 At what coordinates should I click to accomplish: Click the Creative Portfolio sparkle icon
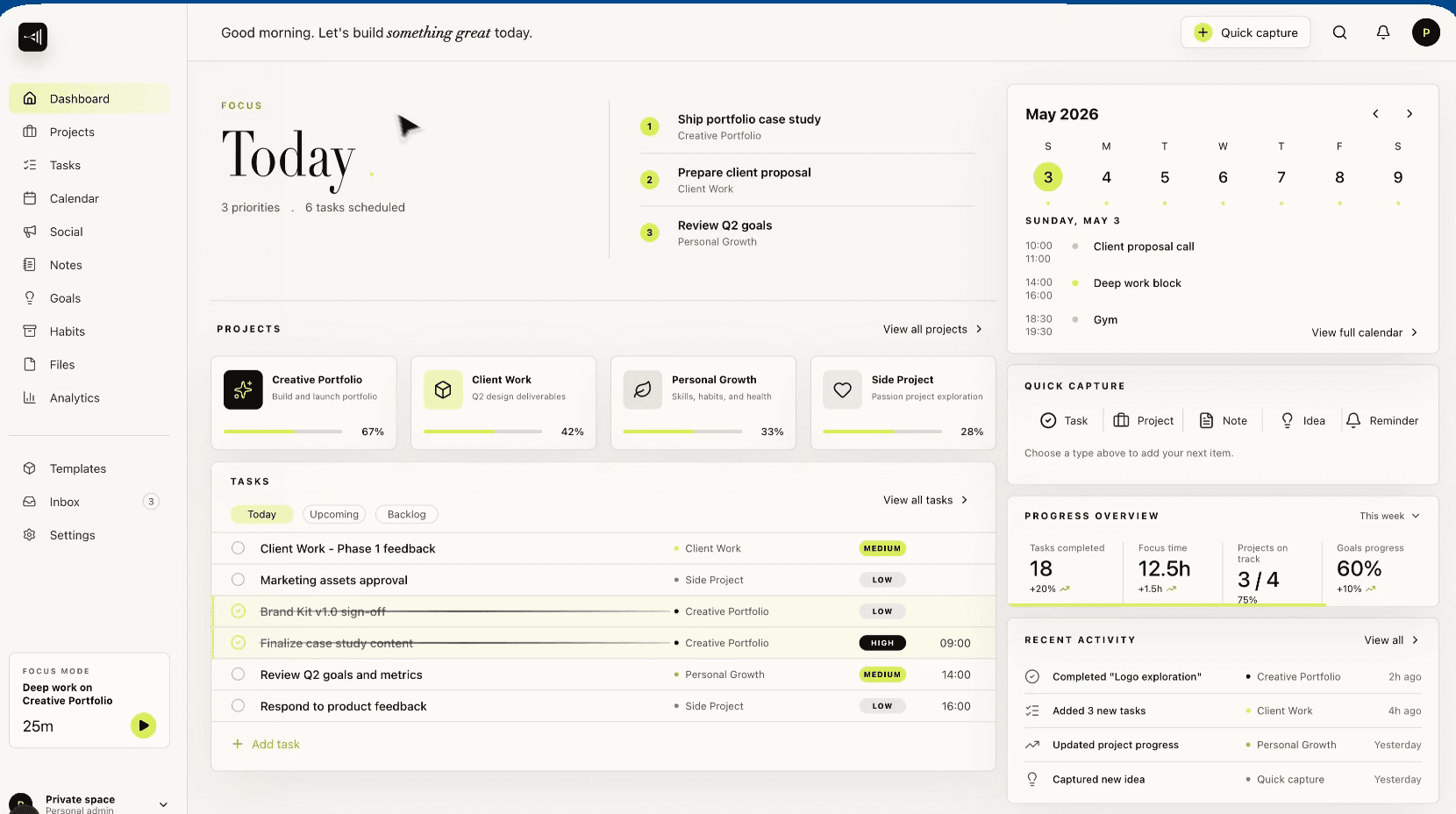[x=243, y=389]
